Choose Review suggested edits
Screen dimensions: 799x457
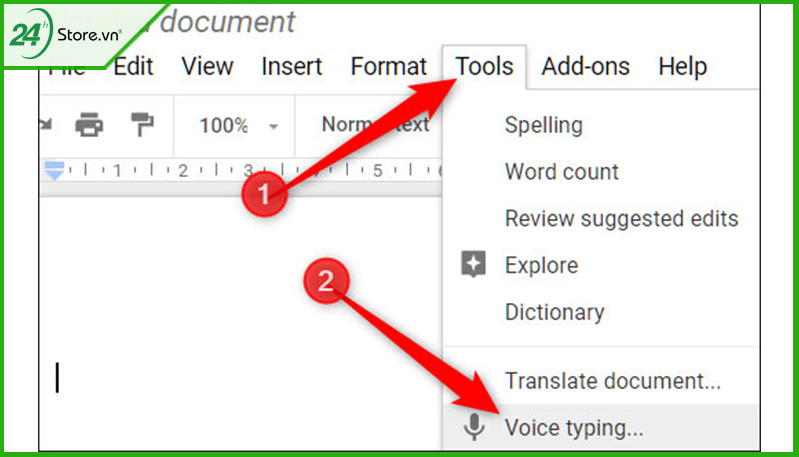(621, 219)
